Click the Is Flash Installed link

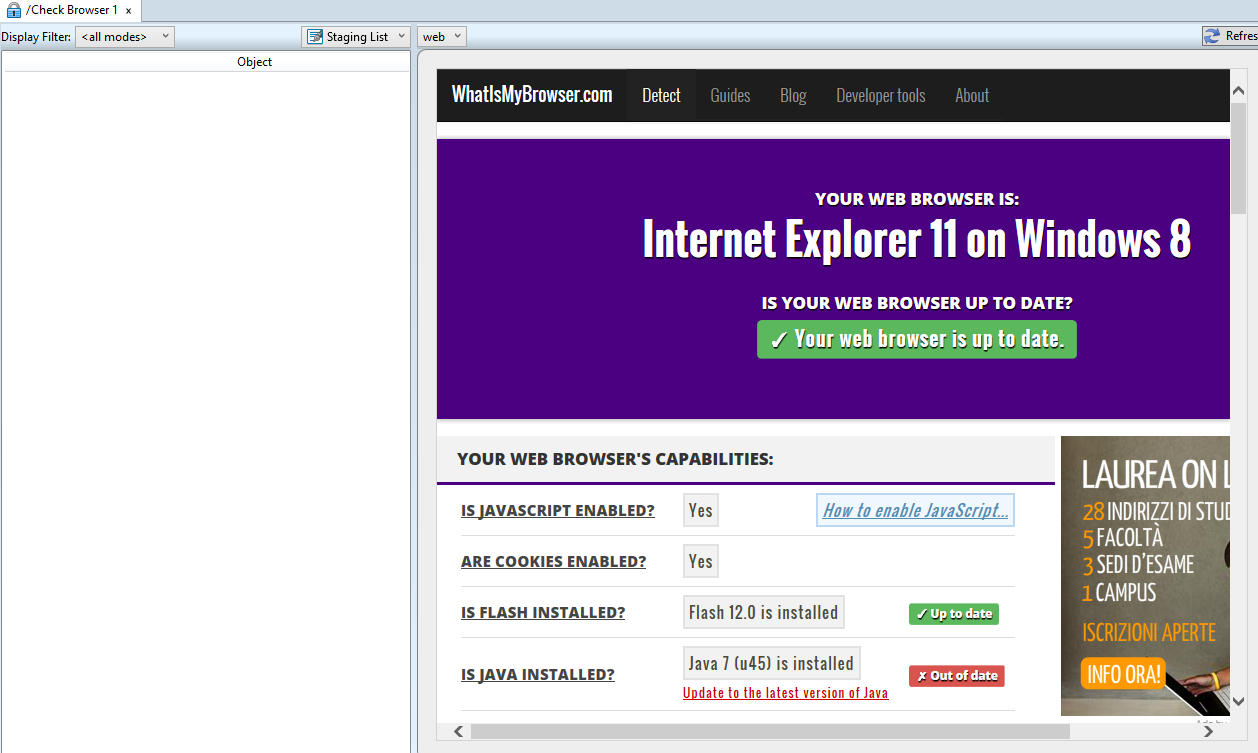(x=543, y=612)
